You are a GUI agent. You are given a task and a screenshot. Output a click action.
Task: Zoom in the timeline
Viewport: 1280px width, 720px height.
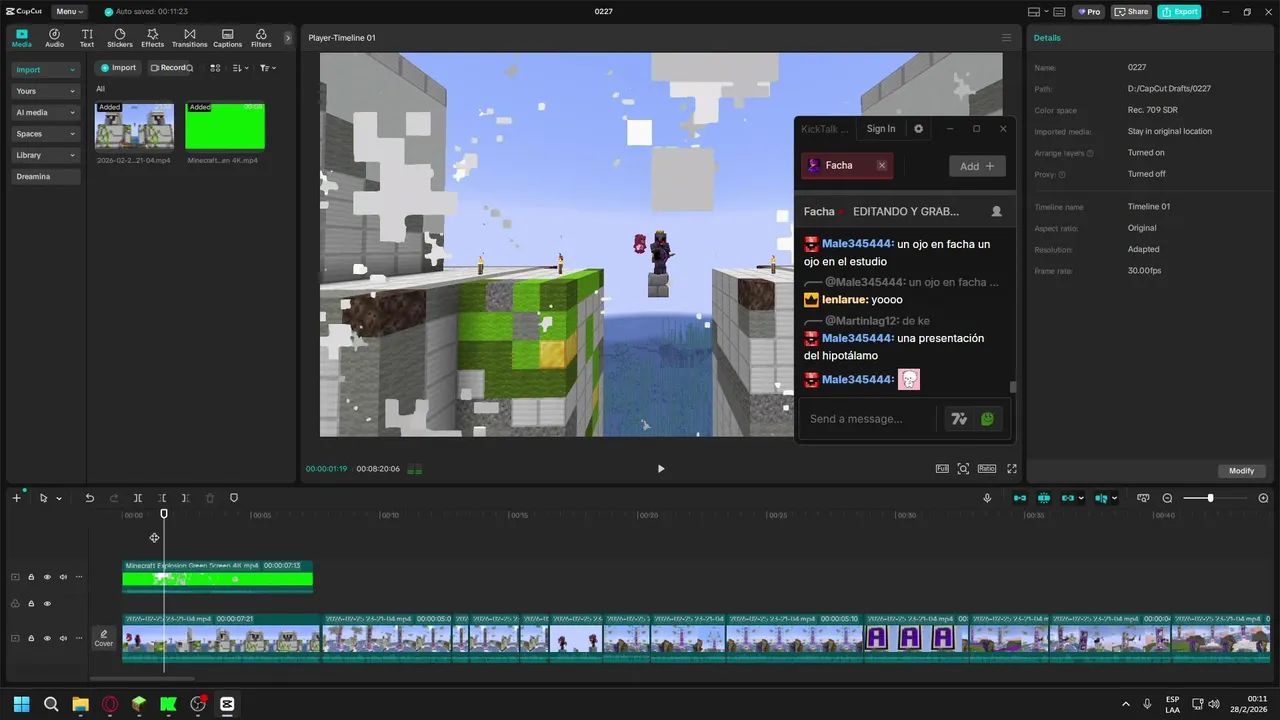(1263, 498)
